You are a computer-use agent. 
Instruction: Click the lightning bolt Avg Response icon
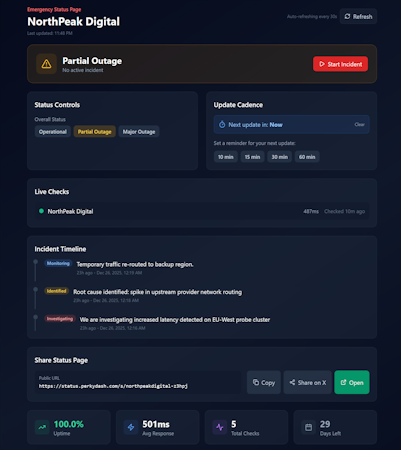click(131, 427)
